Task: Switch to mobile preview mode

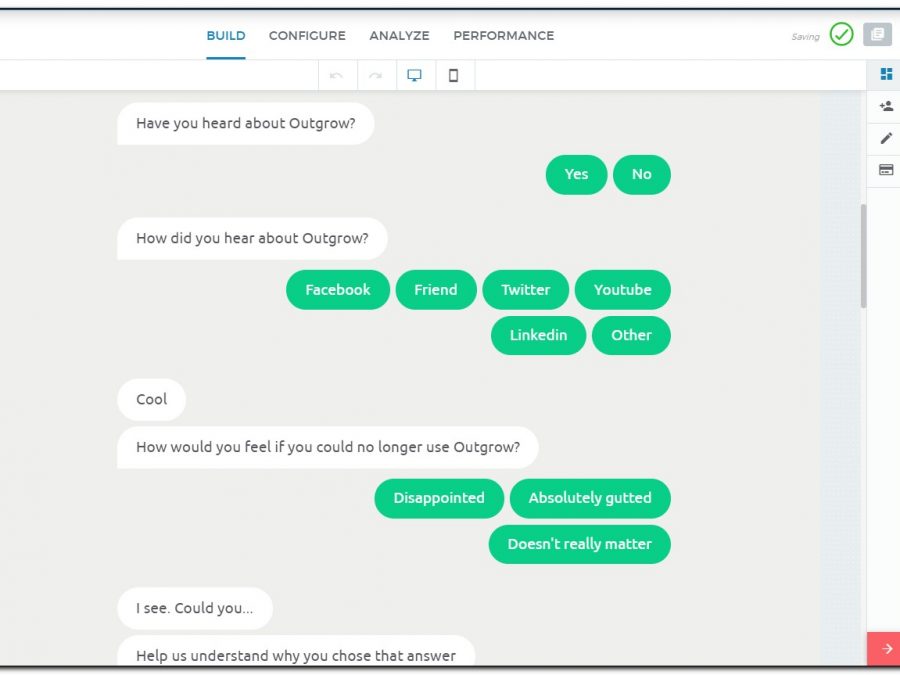Action: click(x=453, y=75)
